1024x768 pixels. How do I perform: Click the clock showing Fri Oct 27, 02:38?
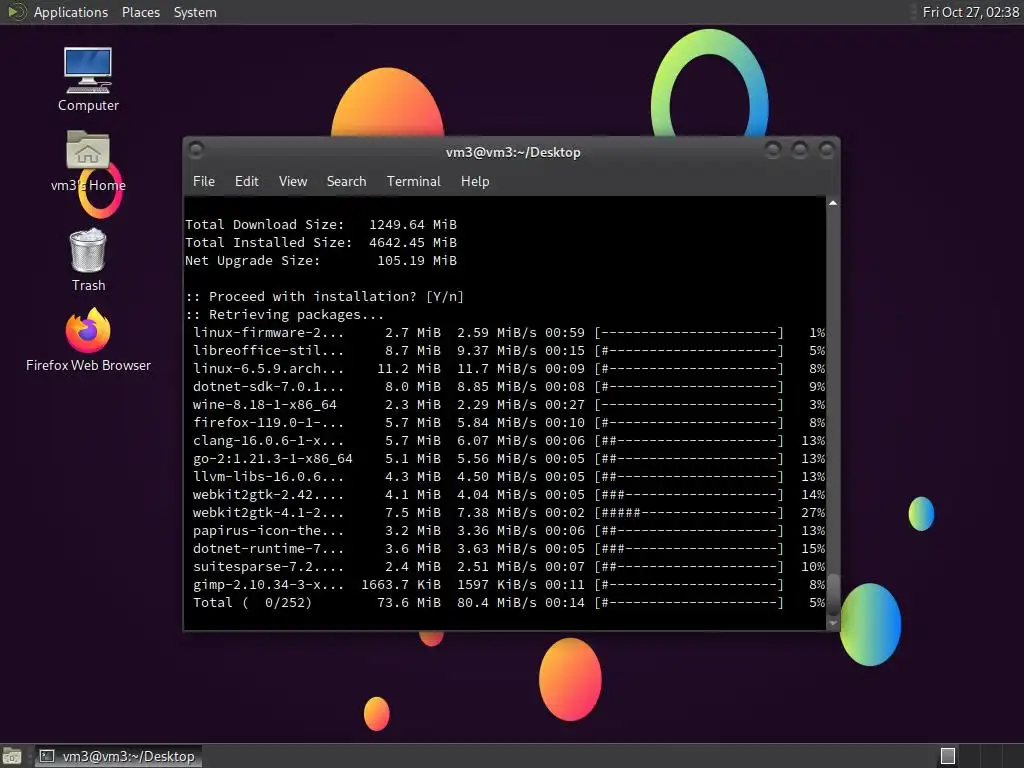970,12
